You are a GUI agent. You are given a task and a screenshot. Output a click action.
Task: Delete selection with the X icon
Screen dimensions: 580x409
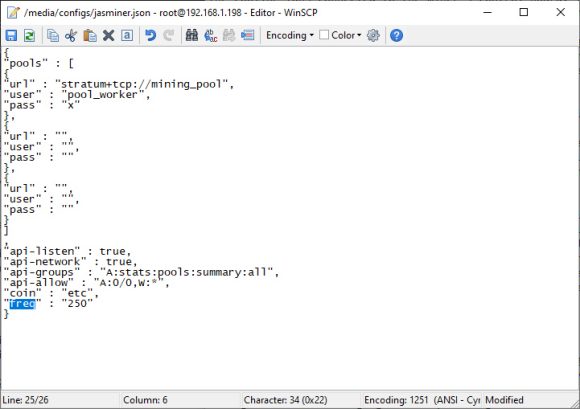coord(108,36)
